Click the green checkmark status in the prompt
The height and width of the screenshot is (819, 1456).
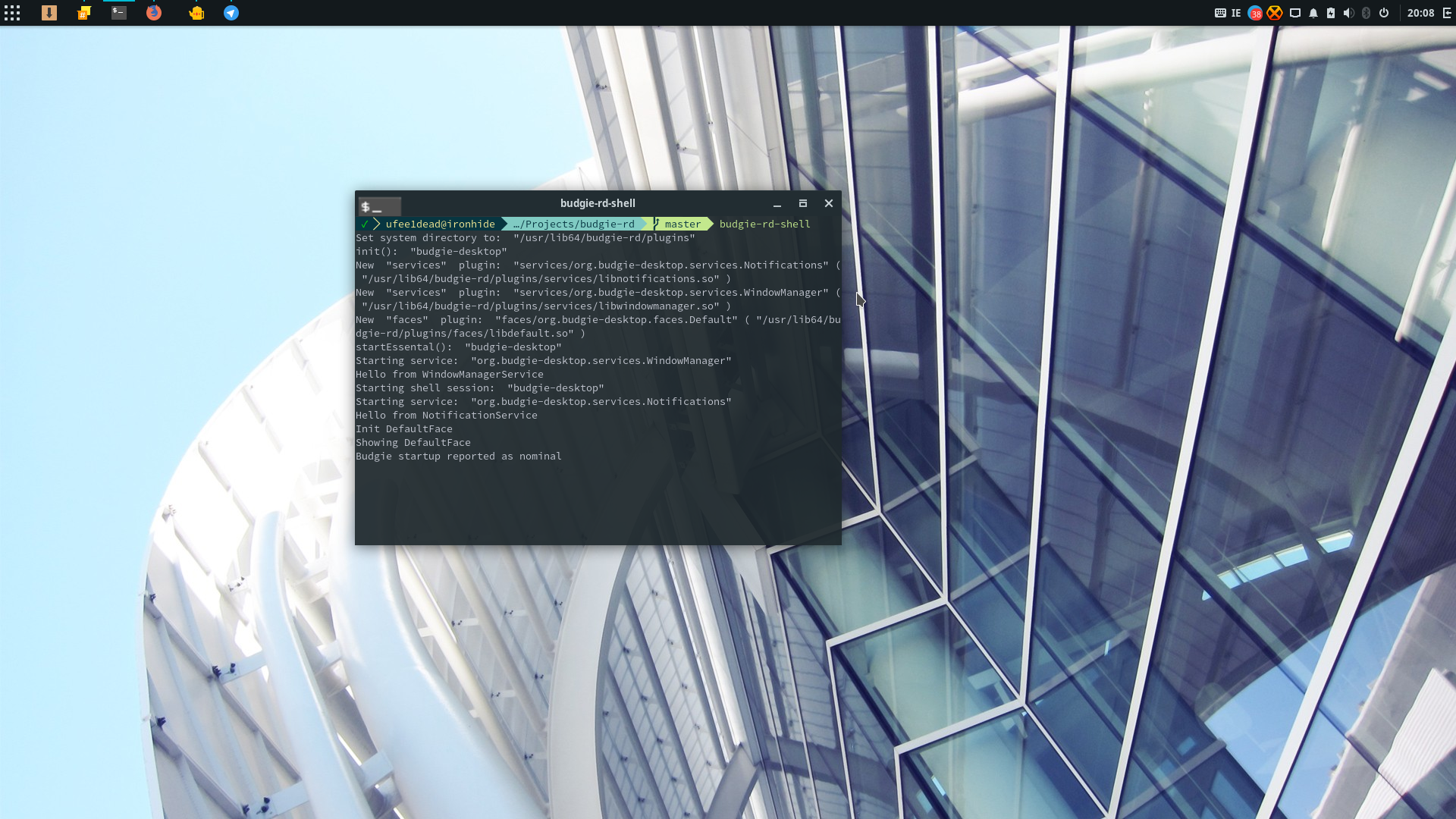coord(365,224)
